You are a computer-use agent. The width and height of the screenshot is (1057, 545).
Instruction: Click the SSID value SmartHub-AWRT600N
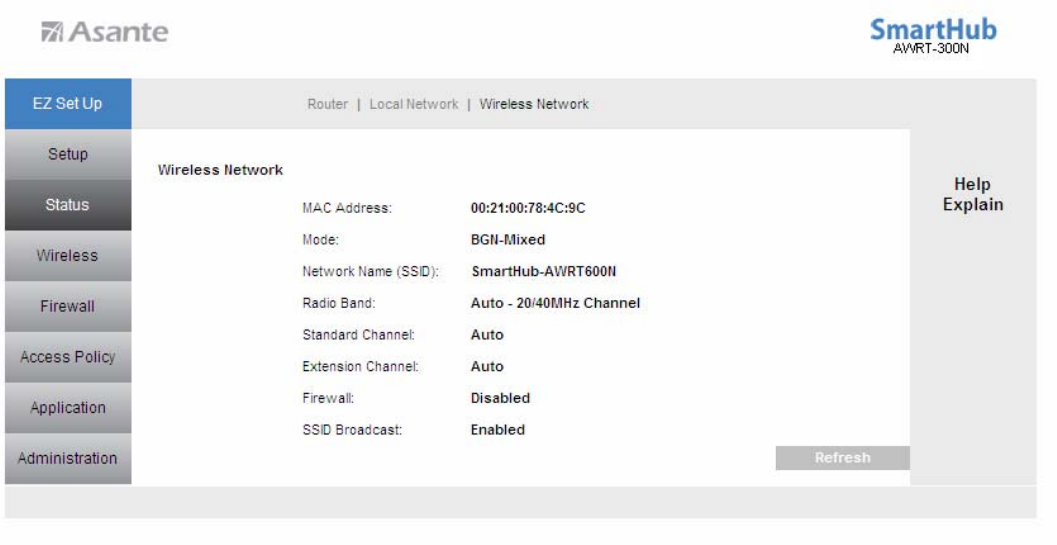pyautogui.click(x=543, y=272)
